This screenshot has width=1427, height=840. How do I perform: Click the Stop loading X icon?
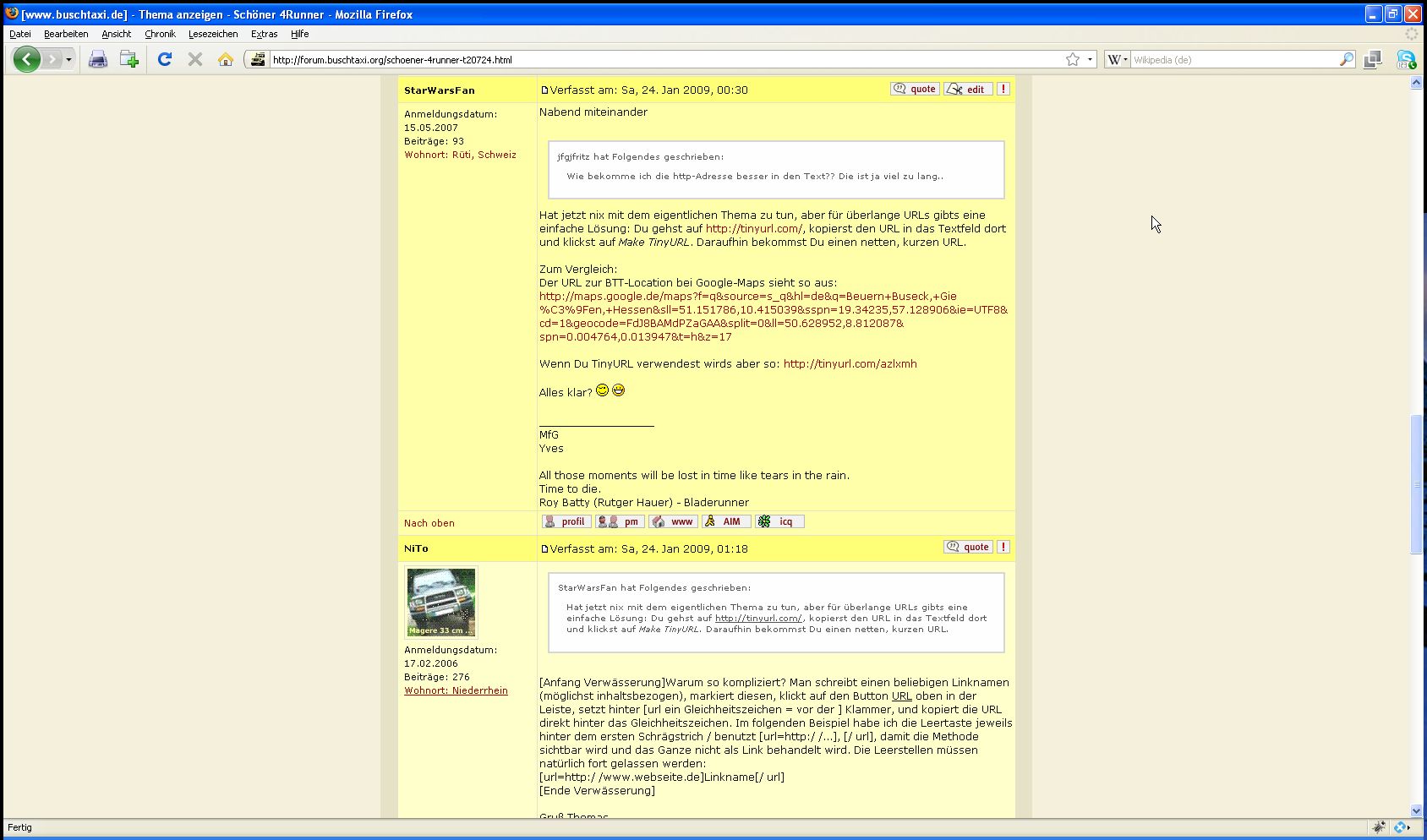coord(195,59)
